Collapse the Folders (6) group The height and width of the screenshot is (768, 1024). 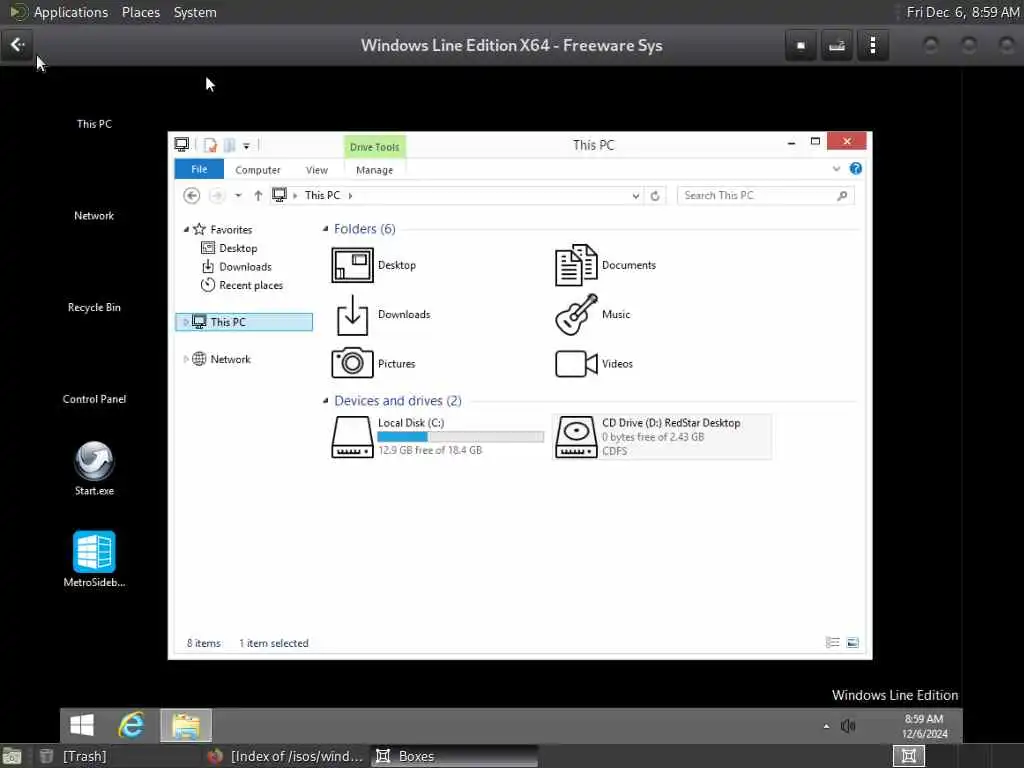pos(325,229)
